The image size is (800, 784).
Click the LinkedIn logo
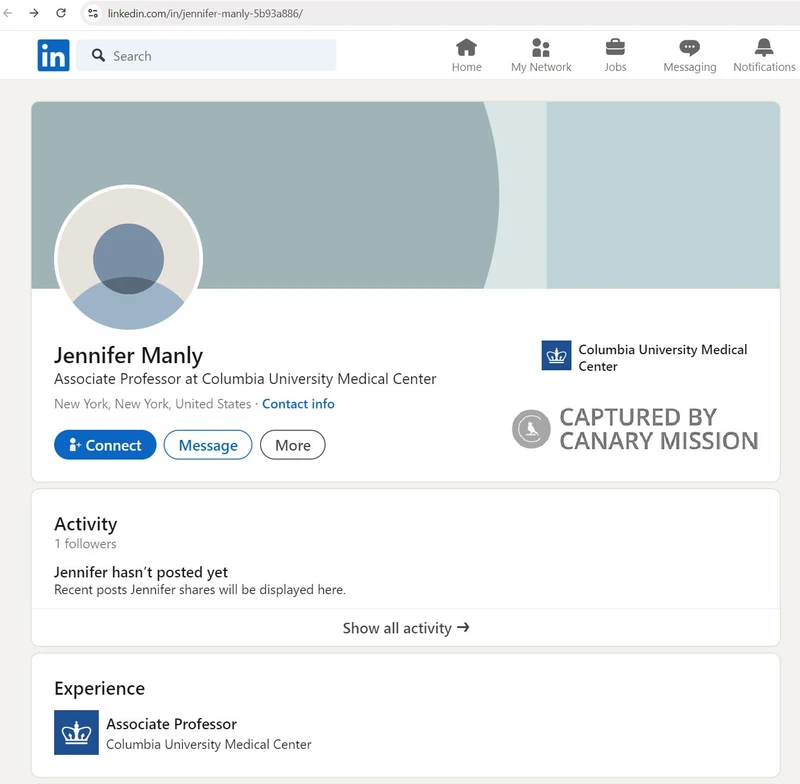[x=53, y=56]
